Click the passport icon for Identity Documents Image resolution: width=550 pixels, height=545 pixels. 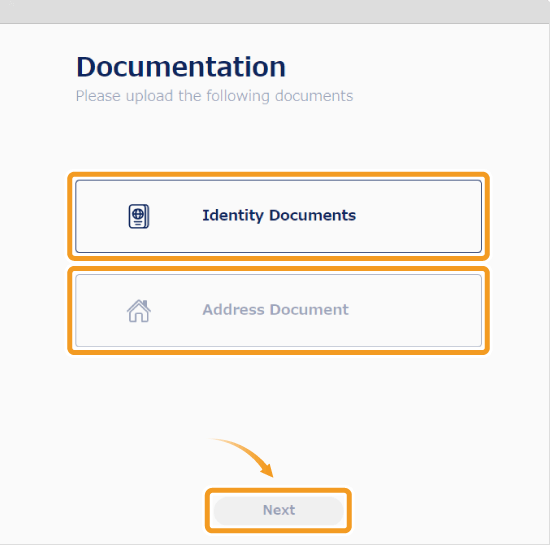pyautogui.click(x=139, y=216)
